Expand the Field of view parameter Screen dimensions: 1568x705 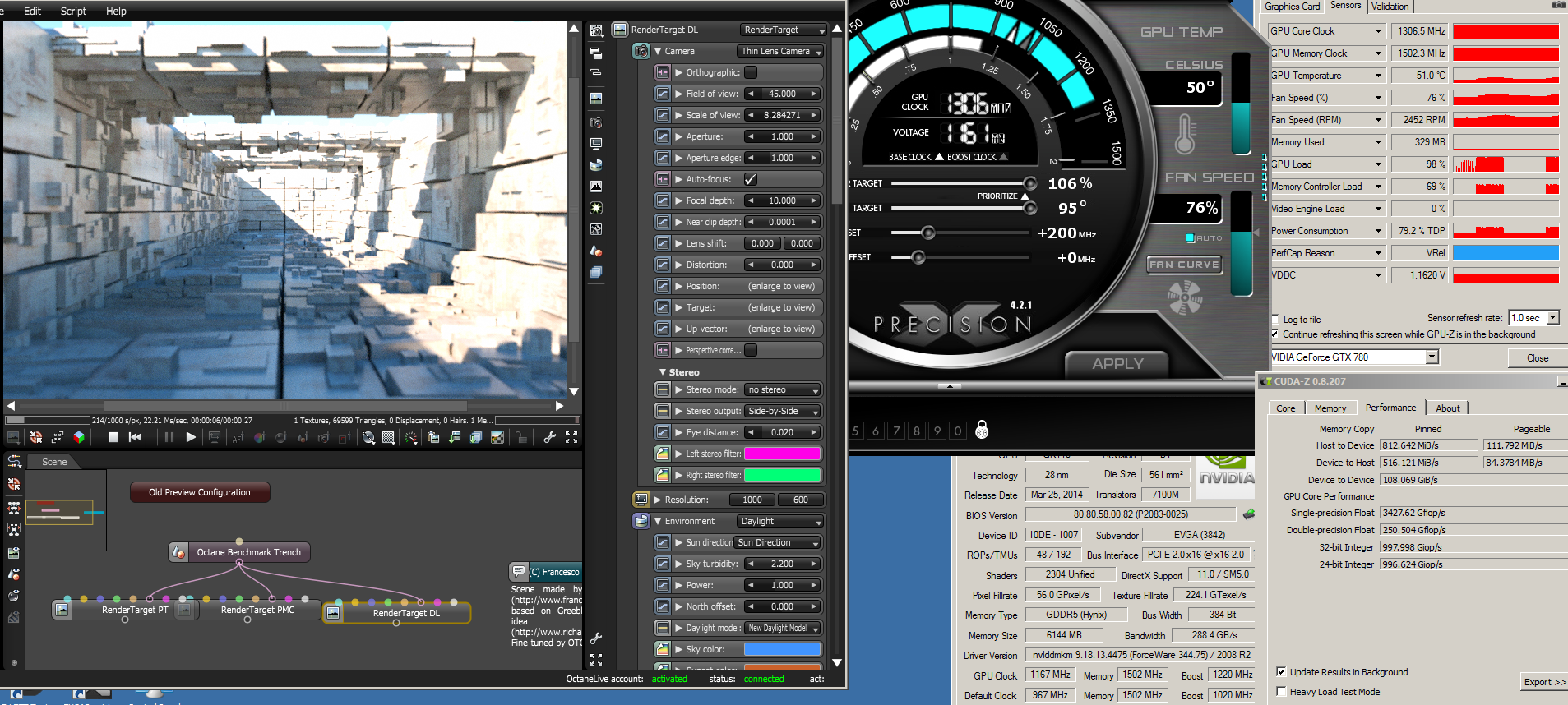(679, 94)
